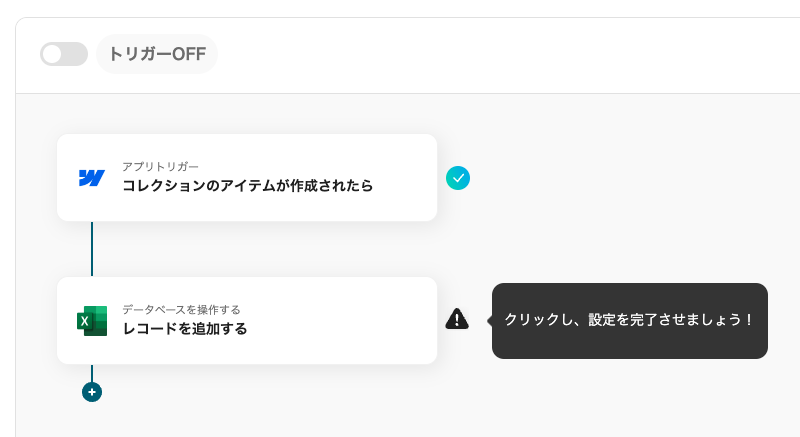The height and width of the screenshot is (437, 800).
Task: Click the クリックし、設定を完了させましょう！ tooltip
Action: pos(629,321)
